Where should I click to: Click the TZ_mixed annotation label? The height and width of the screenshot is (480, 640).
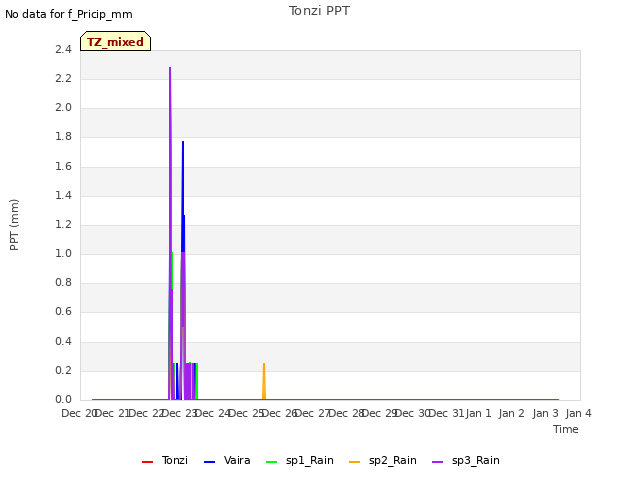coord(116,41)
